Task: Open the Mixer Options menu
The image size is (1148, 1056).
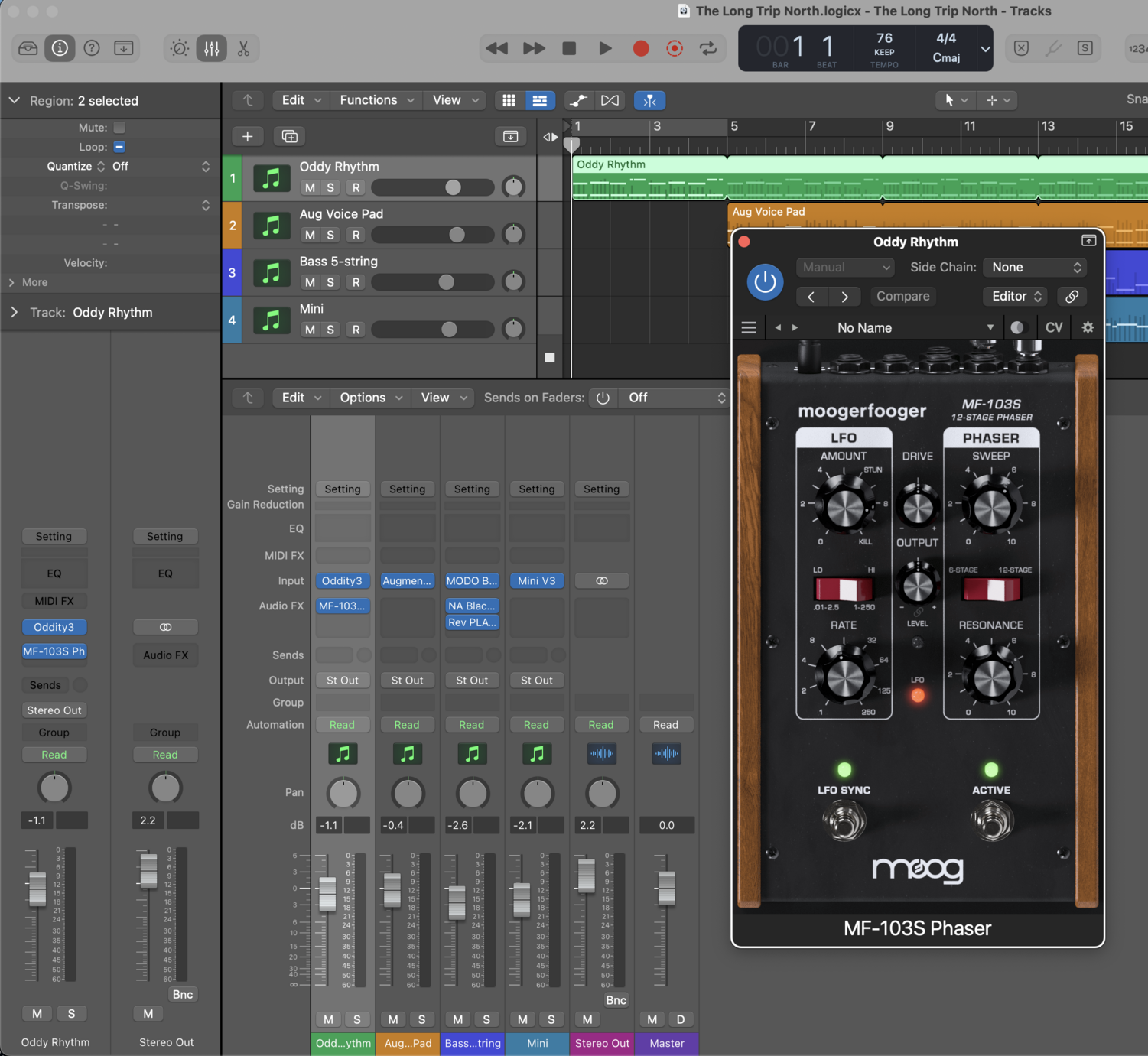Action: (x=370, y=398)
